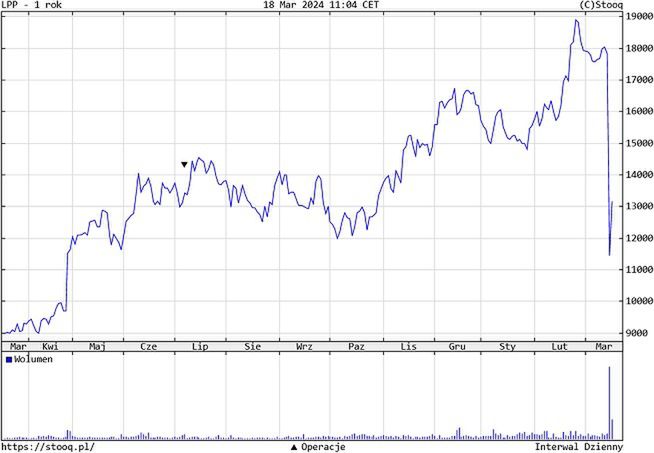This screenshot has height=453, width=654.
Task: Click the Mar month label after Lut
Action: [604, 347]
